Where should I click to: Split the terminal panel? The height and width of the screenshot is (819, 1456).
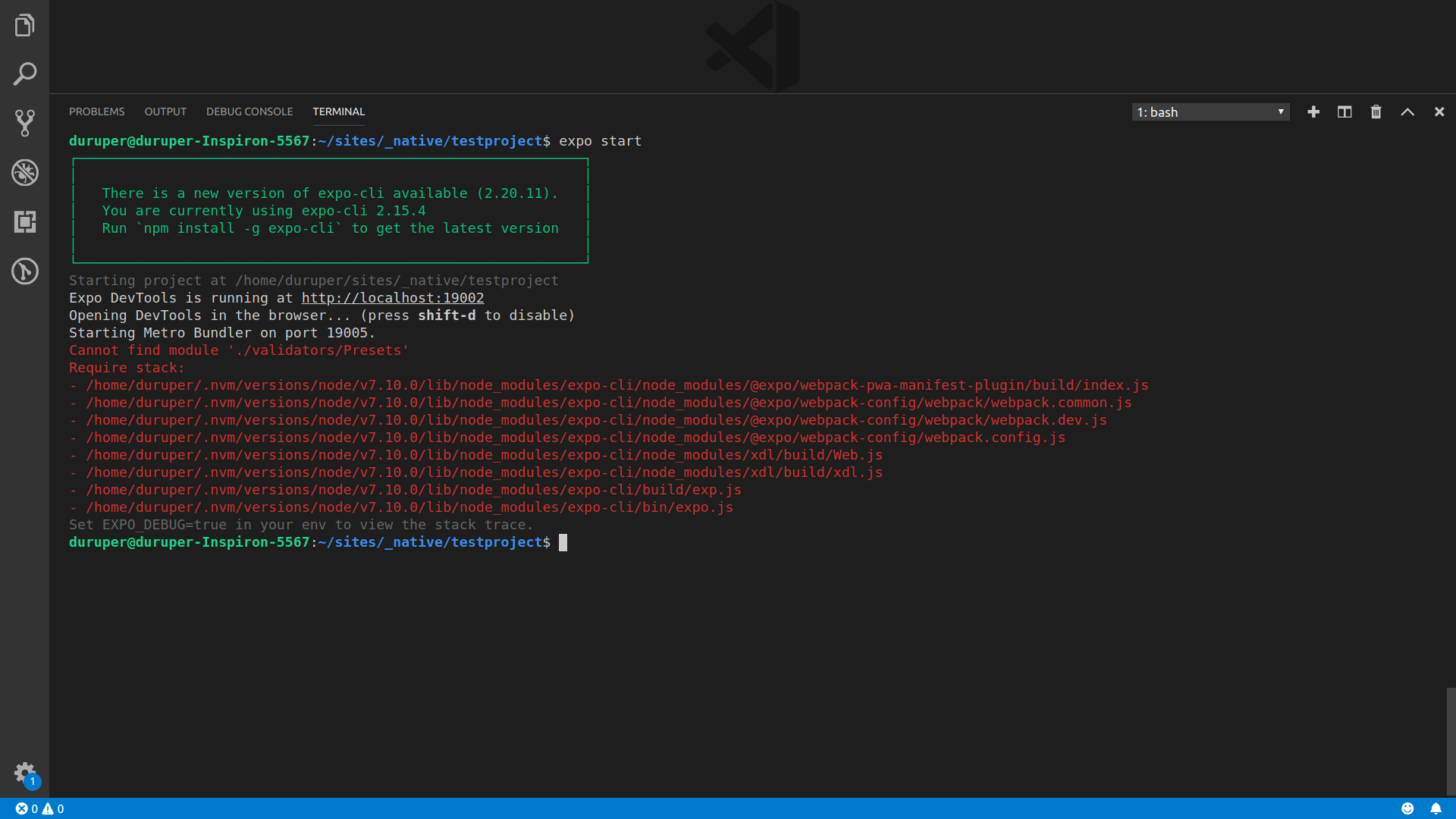pyautogui.click(x=1345, y=112)
